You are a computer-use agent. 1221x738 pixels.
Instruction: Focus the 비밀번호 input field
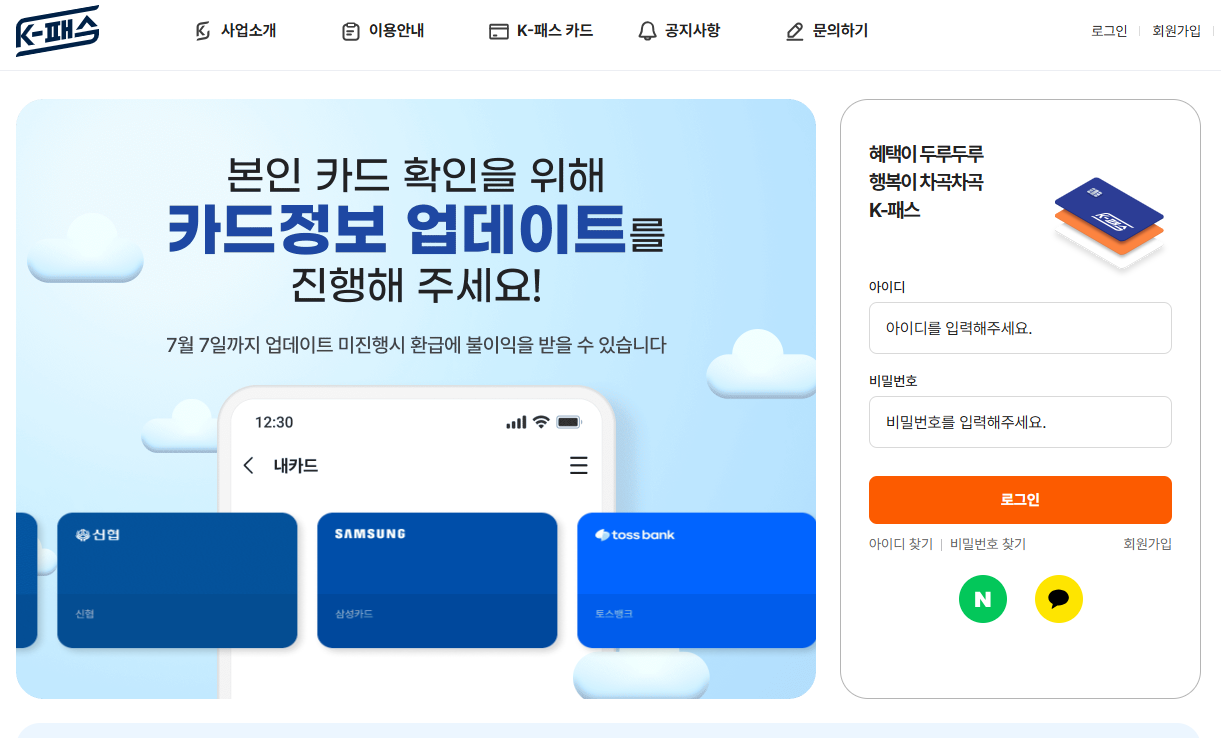1020,422
